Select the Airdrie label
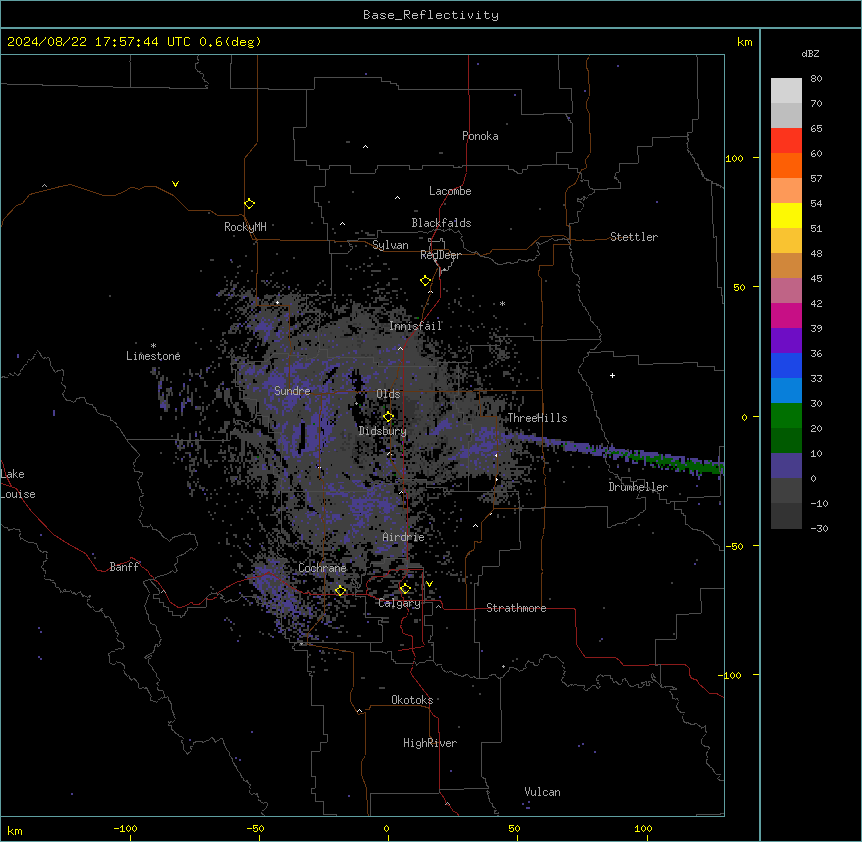This screenshot has height=842, width=862. [x=403, y=537]
